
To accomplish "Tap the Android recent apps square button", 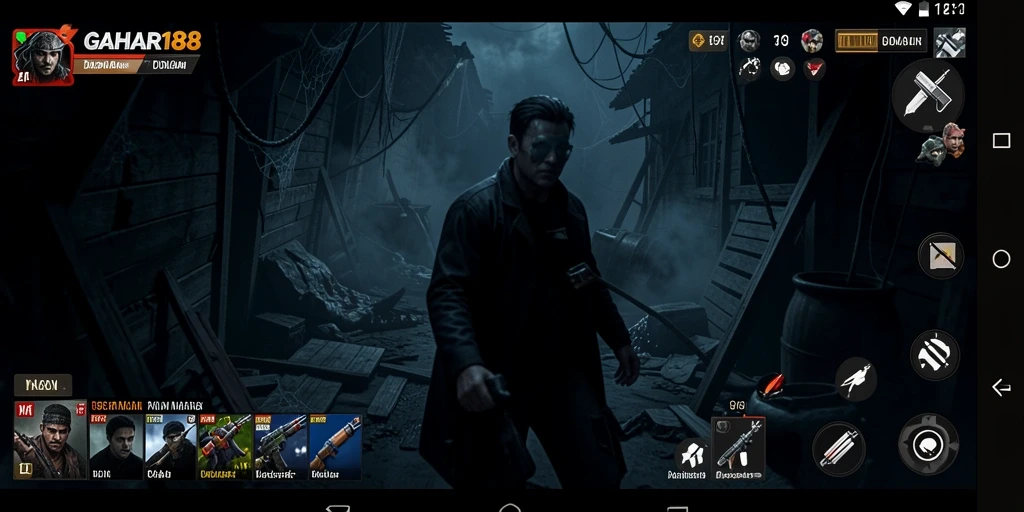I will pyautogui.click(x=1001, y=140).
